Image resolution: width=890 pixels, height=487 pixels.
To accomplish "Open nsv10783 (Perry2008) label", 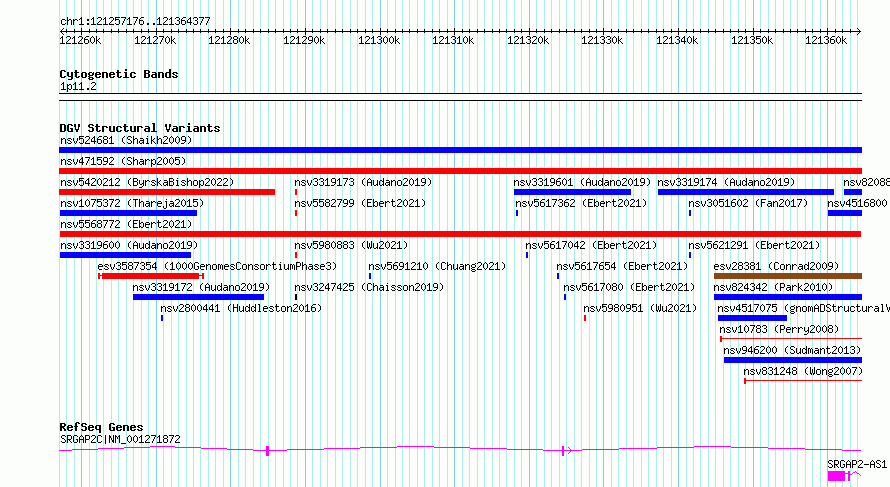I will pyautogui.click(x=779, y=329).
